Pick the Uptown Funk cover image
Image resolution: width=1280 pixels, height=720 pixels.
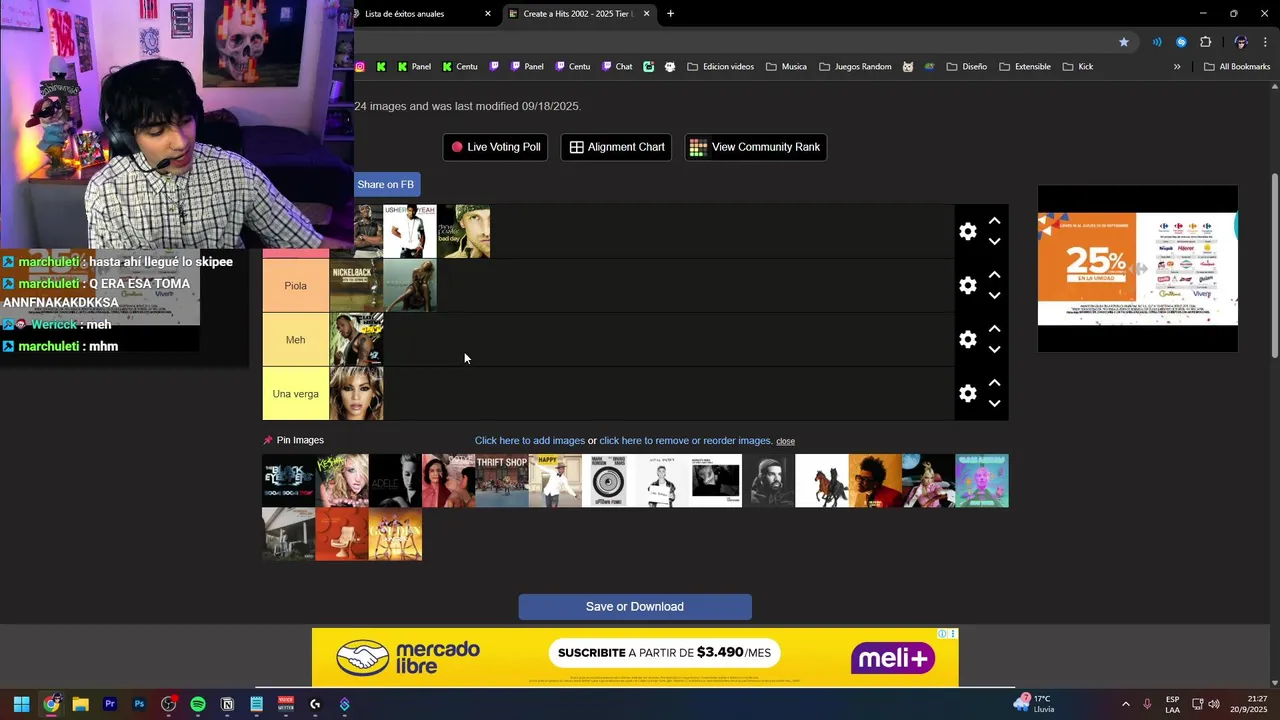point(608,481)
